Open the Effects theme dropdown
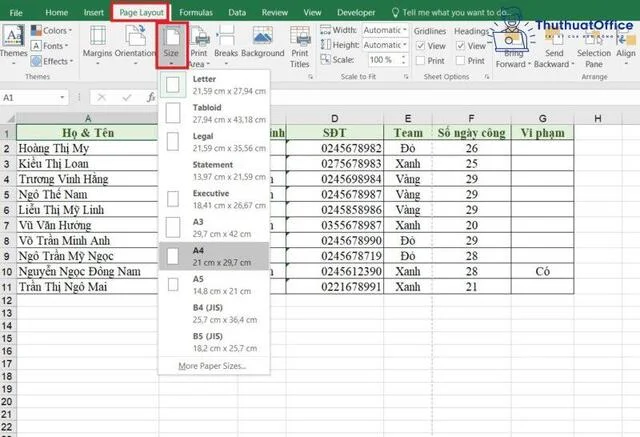 52,61
